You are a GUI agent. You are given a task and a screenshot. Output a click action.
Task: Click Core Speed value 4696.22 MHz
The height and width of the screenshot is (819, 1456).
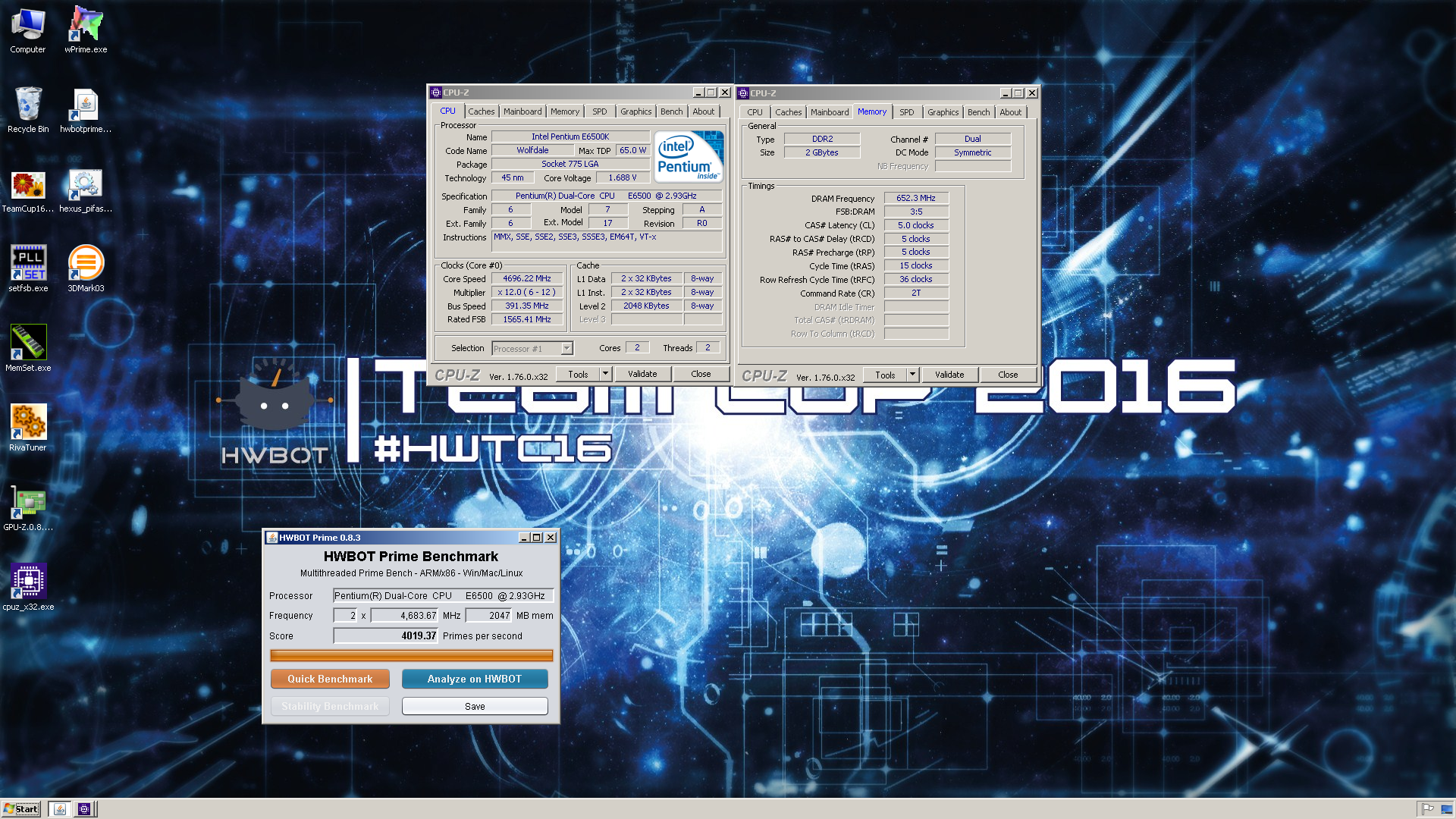click(527, 278)
